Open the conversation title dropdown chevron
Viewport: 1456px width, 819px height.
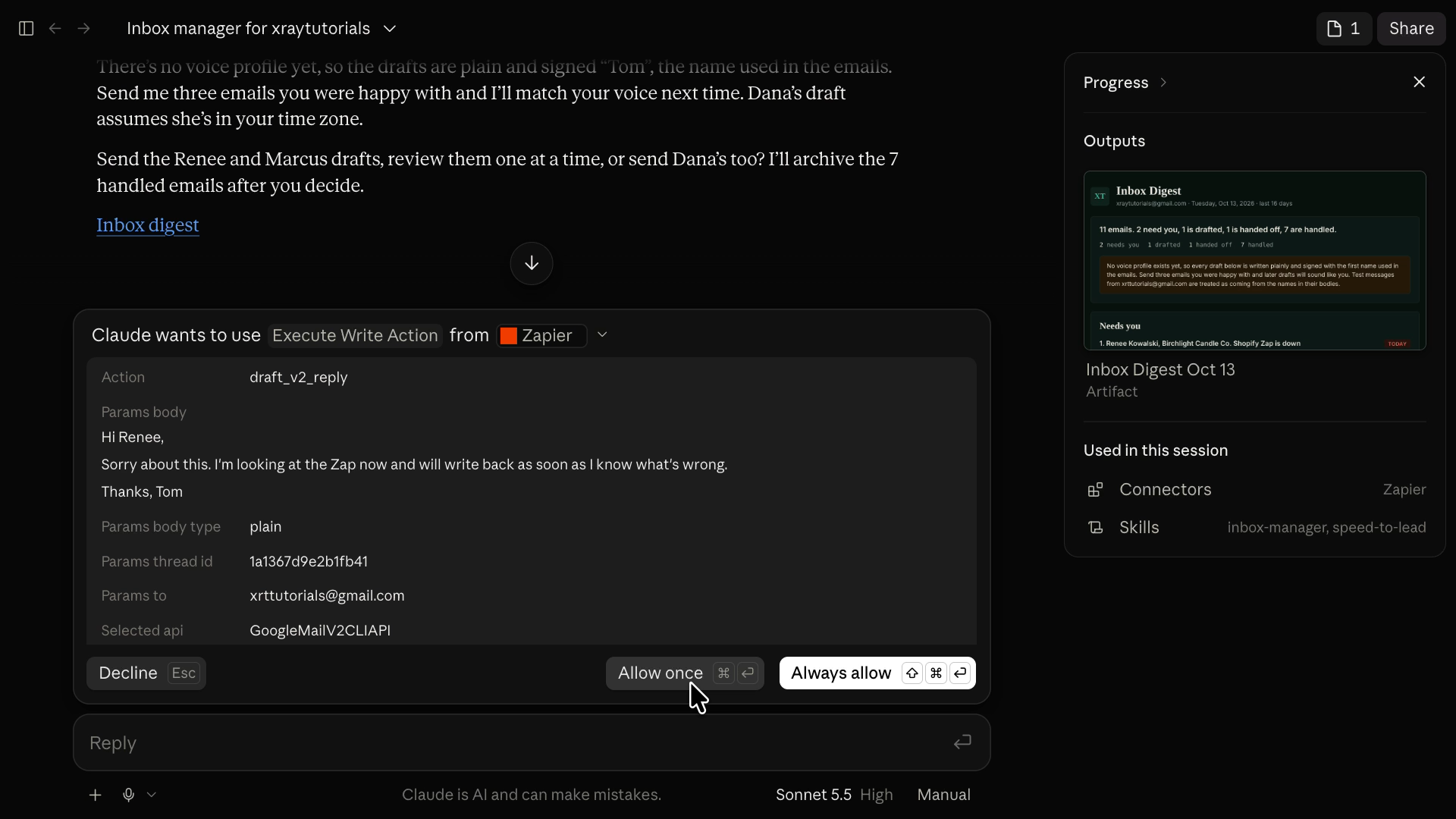[390, 29]
